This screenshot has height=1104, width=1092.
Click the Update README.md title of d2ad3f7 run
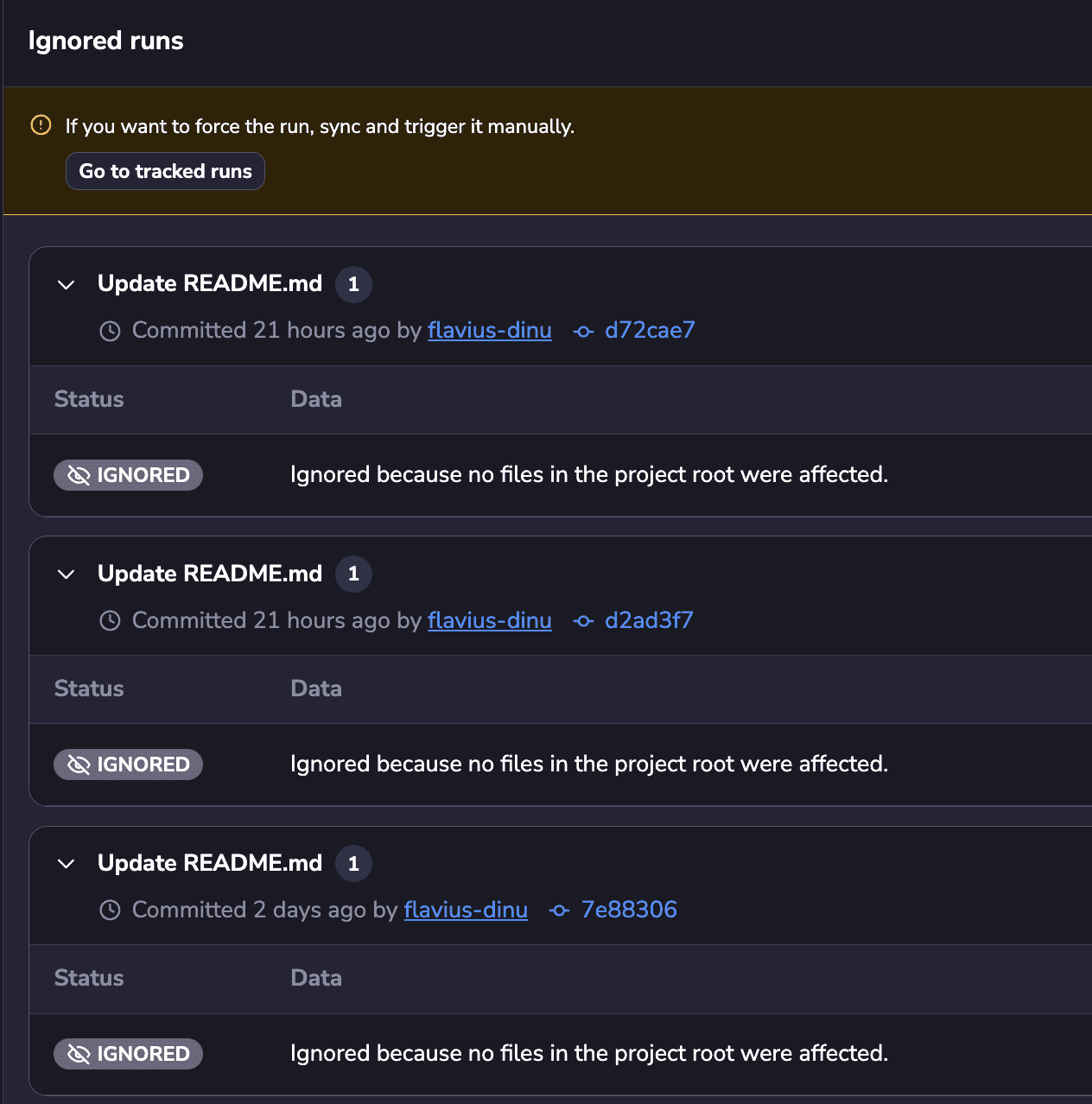(x=210, y=573)
